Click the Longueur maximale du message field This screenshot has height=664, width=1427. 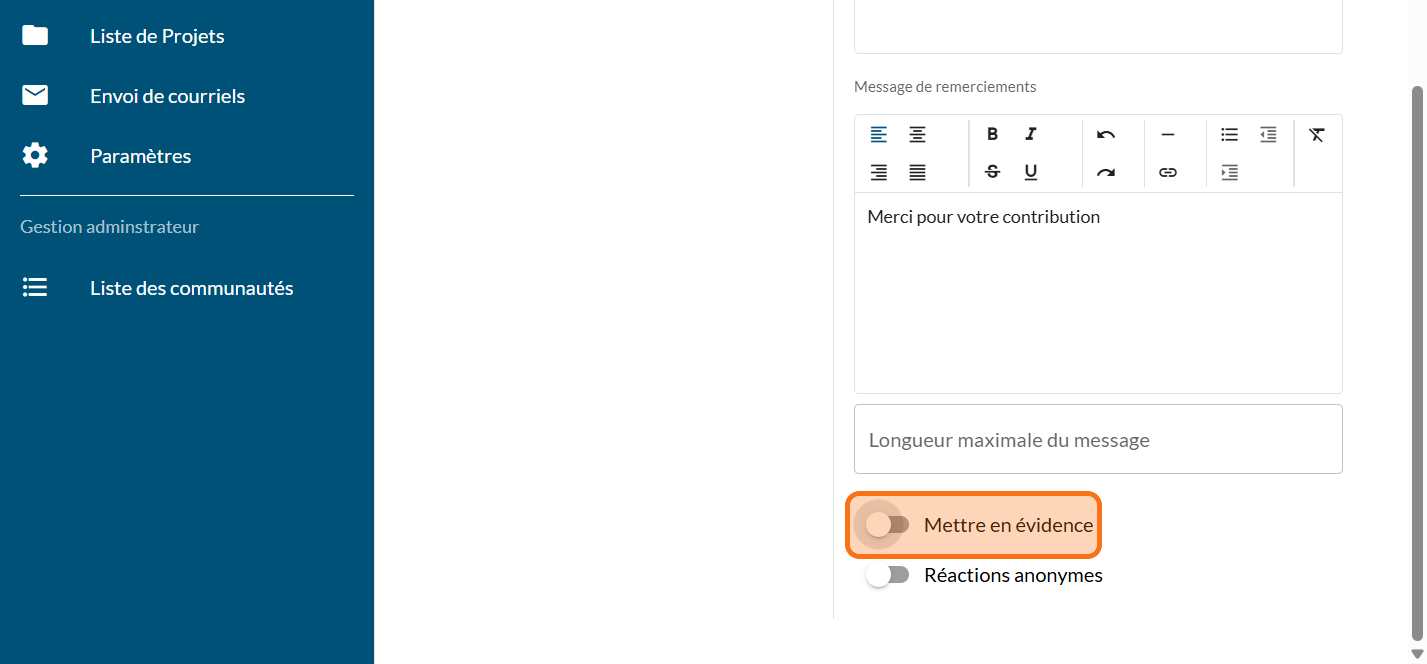pos(1097,440)
